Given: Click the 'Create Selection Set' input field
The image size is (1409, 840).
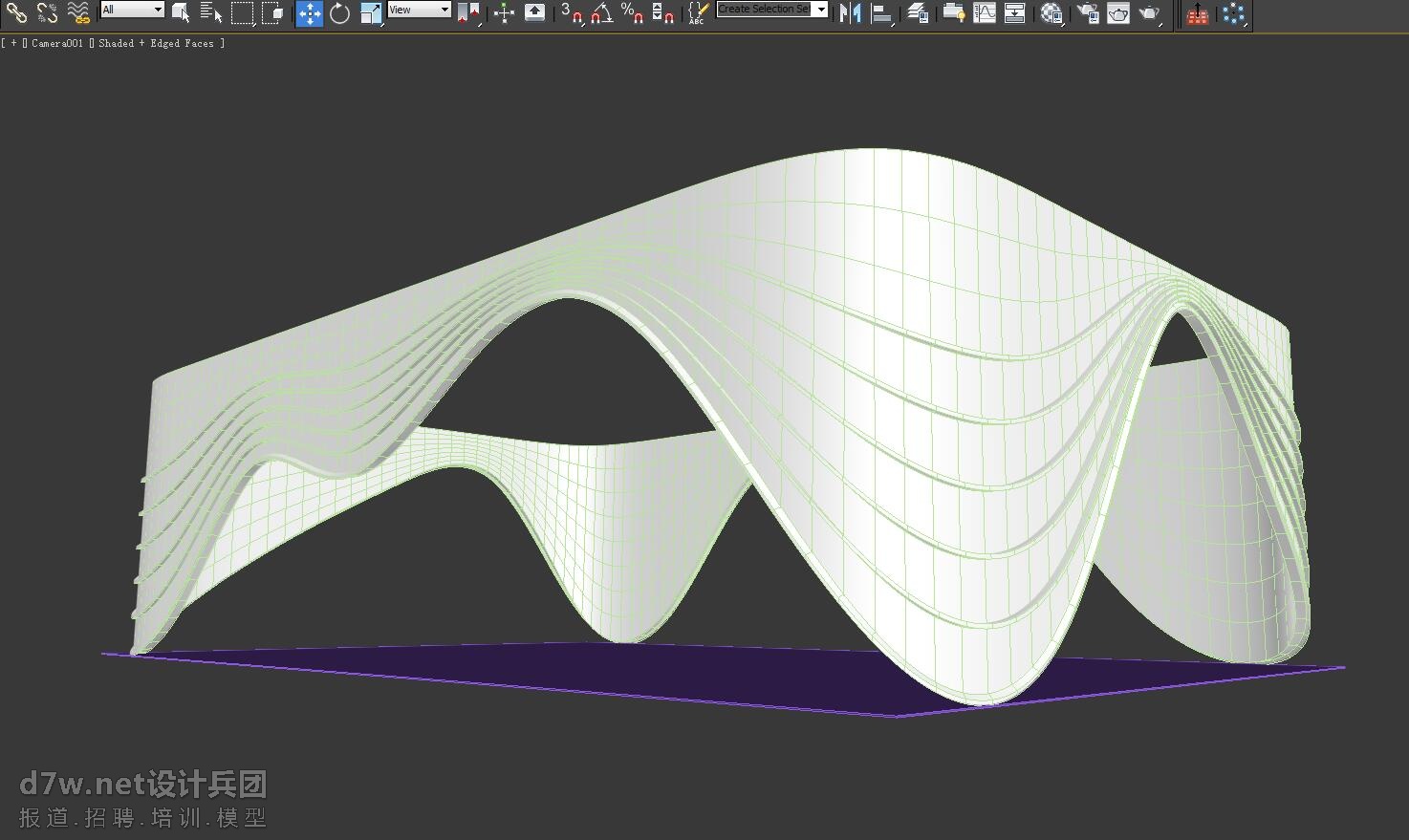Looking at the screenshot, I should click(764, 10).
